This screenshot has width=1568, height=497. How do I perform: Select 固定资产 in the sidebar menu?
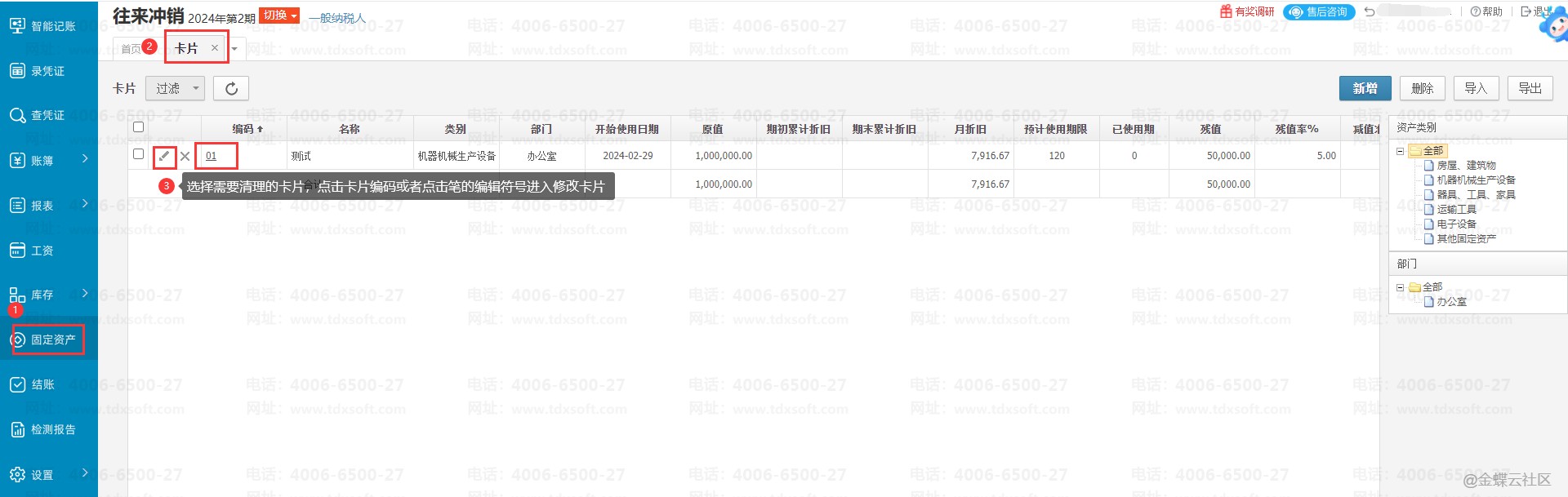[52, 339]
